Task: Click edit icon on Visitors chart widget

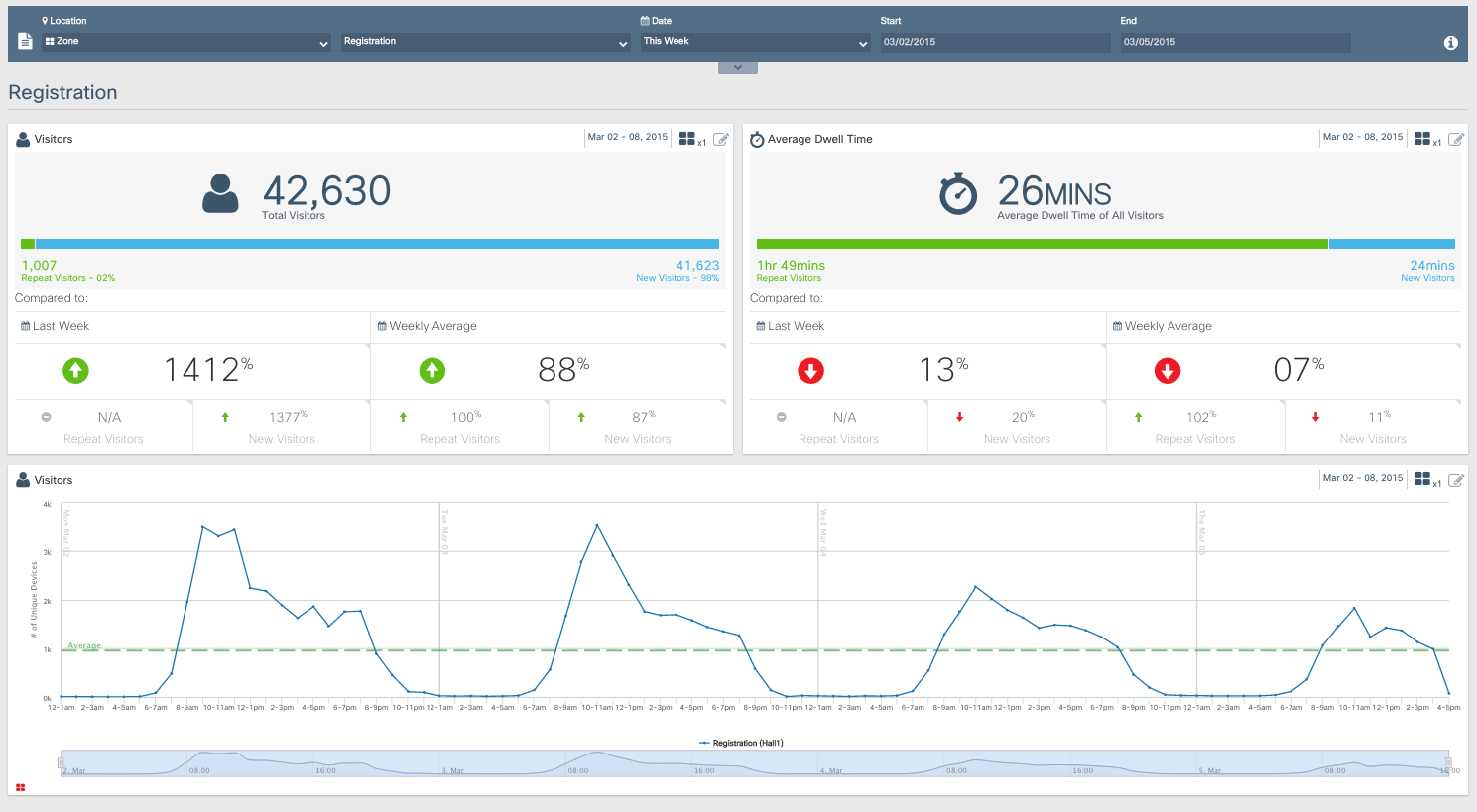Action: tap(1456, 481)
